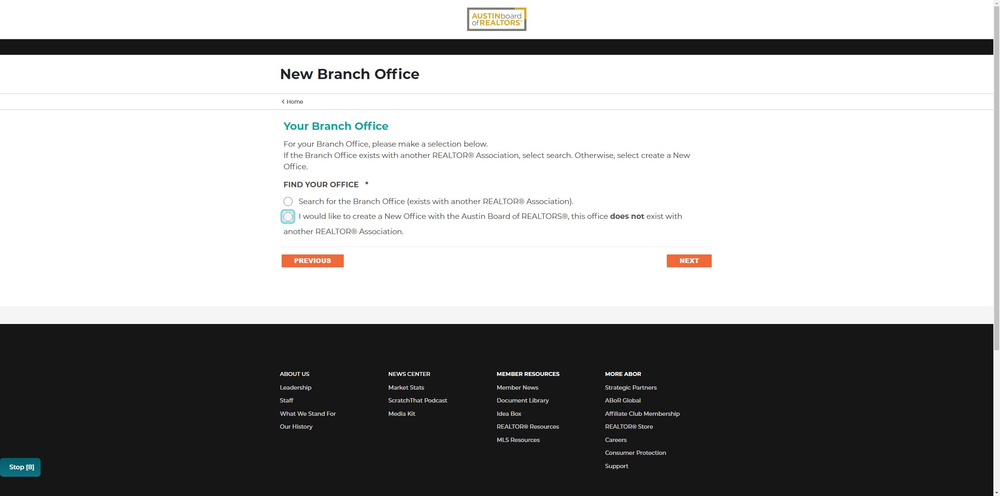Image resolution: width=1000 pixels, height=496 pixels.
Task: Click the Austin Board of REALTORS logo
Action: pos(496,19)
